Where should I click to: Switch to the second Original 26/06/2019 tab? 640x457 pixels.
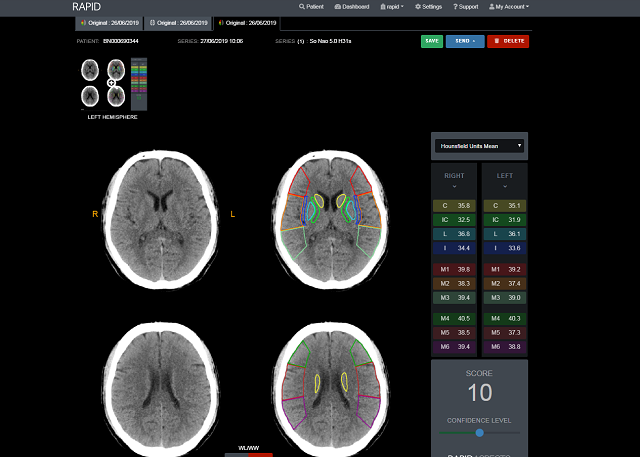point(177,22)
